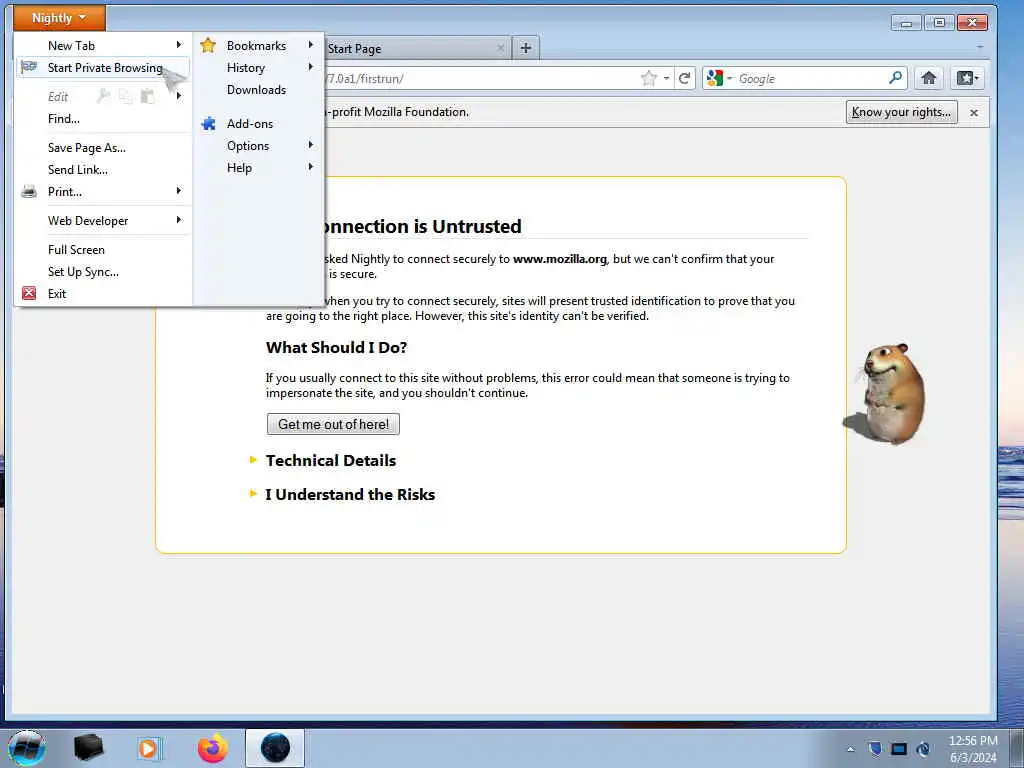This screenshot has height=768, width=1024.
Task: Click the Google search input field
Action: (x=811, y=78)
